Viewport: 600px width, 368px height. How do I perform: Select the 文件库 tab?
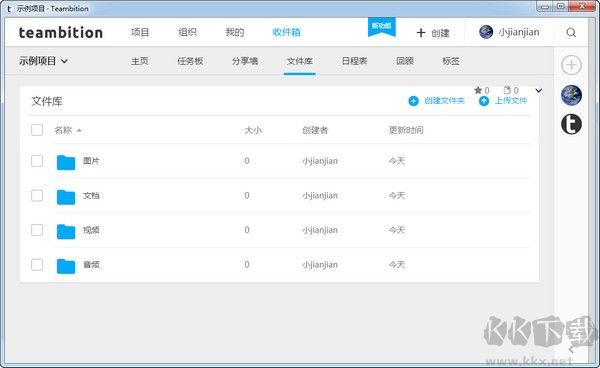(300, 61)
